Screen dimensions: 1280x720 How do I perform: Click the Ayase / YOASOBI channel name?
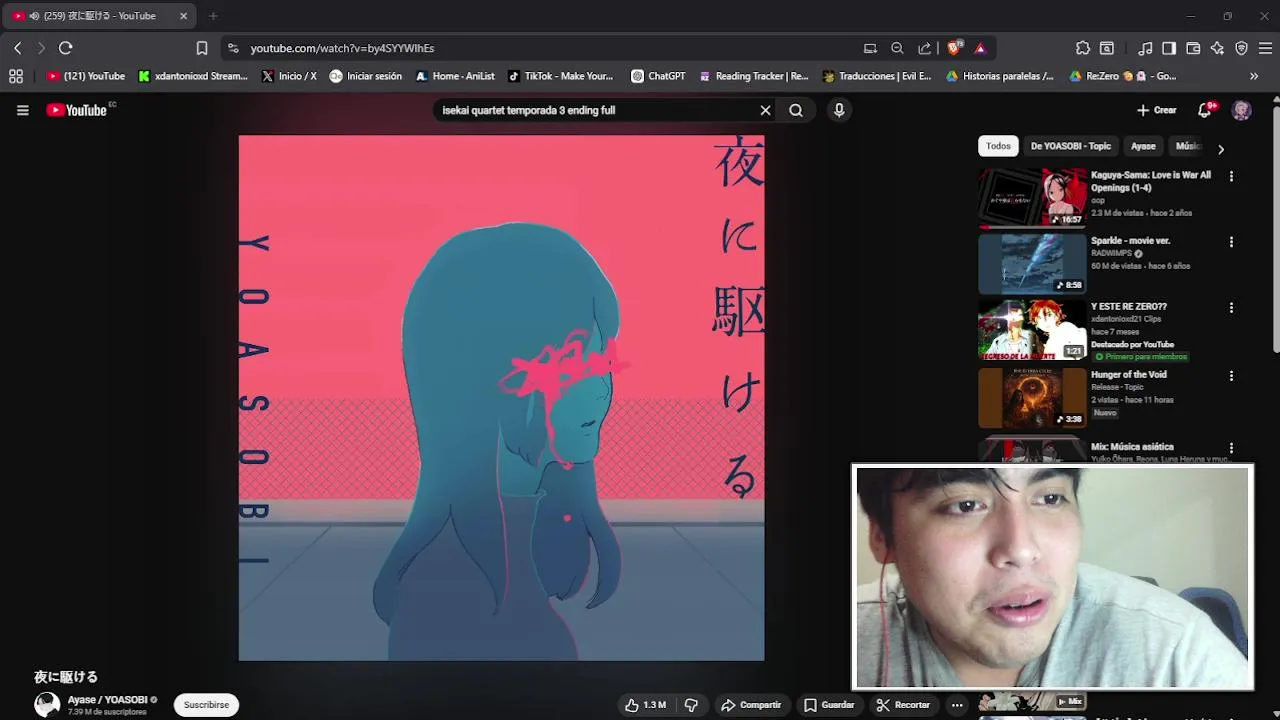pyautogui.click(x=107, y=700)
